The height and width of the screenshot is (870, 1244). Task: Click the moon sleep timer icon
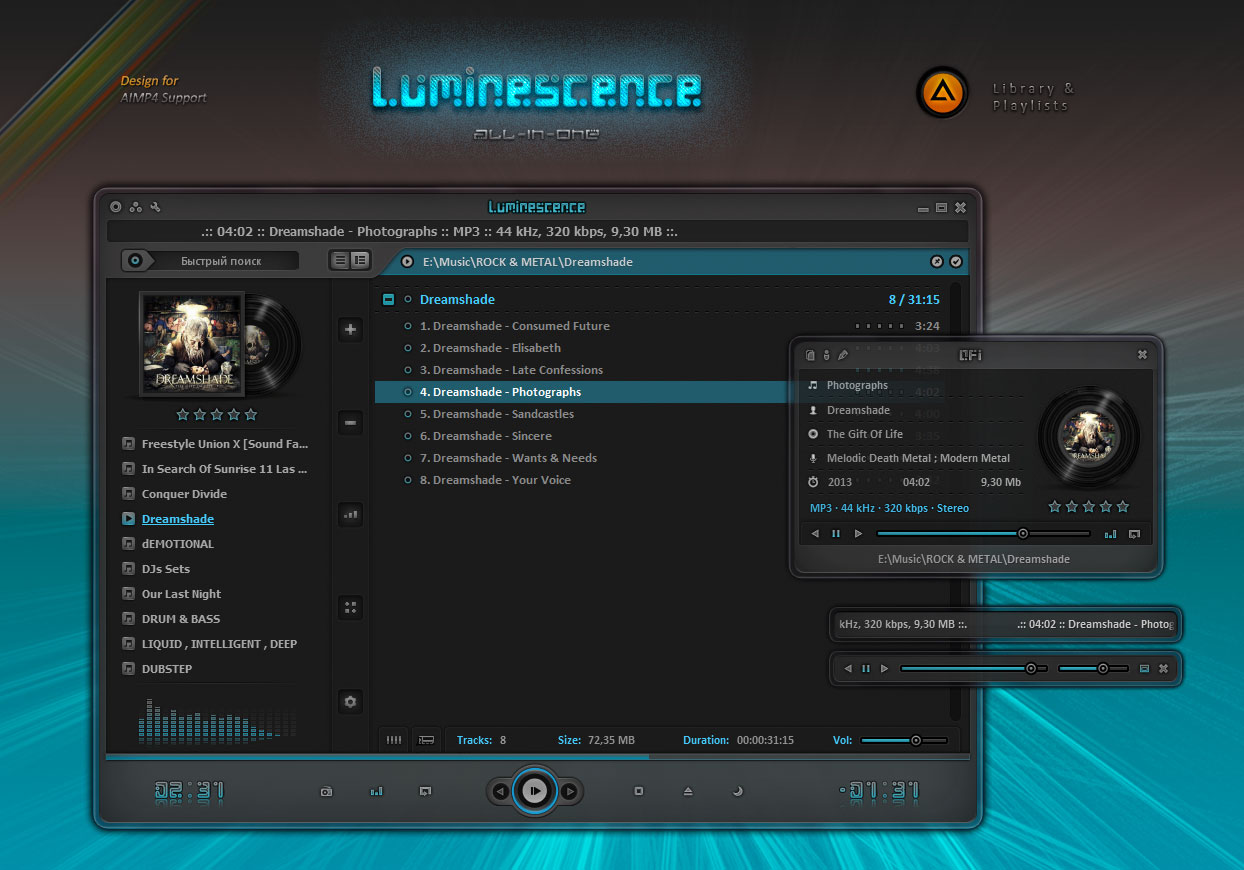coord(738,791)
